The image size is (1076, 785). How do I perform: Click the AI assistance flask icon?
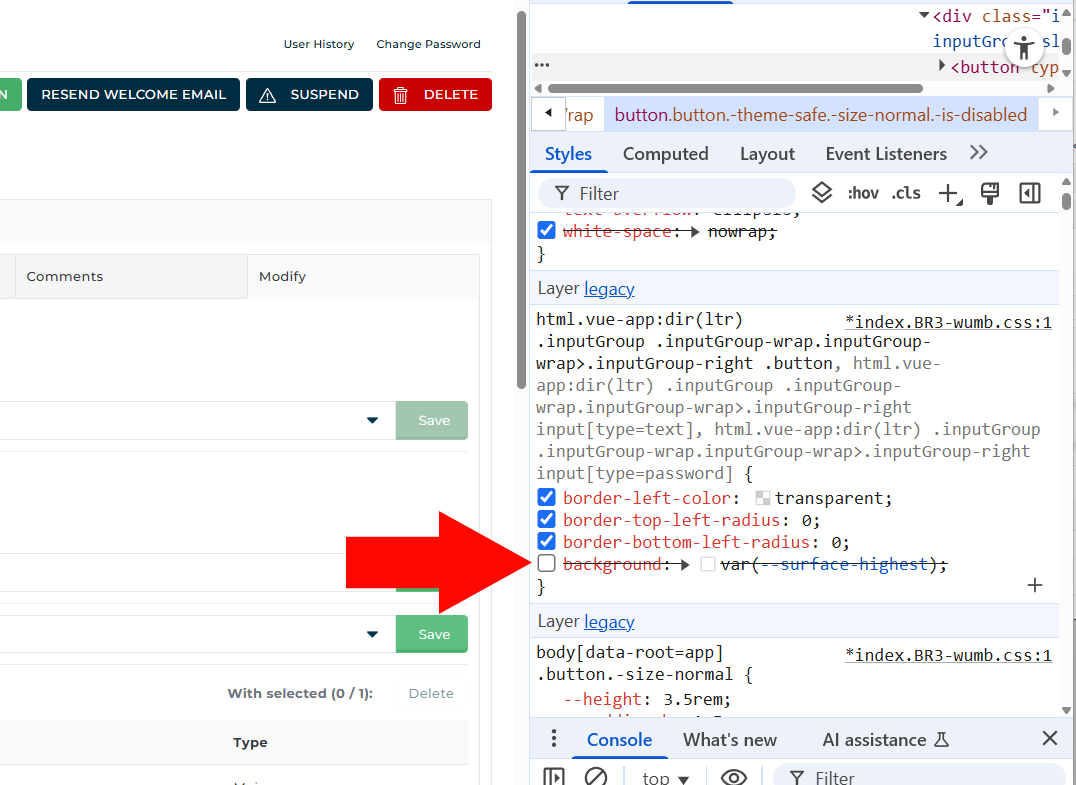(x=942, y=740)
